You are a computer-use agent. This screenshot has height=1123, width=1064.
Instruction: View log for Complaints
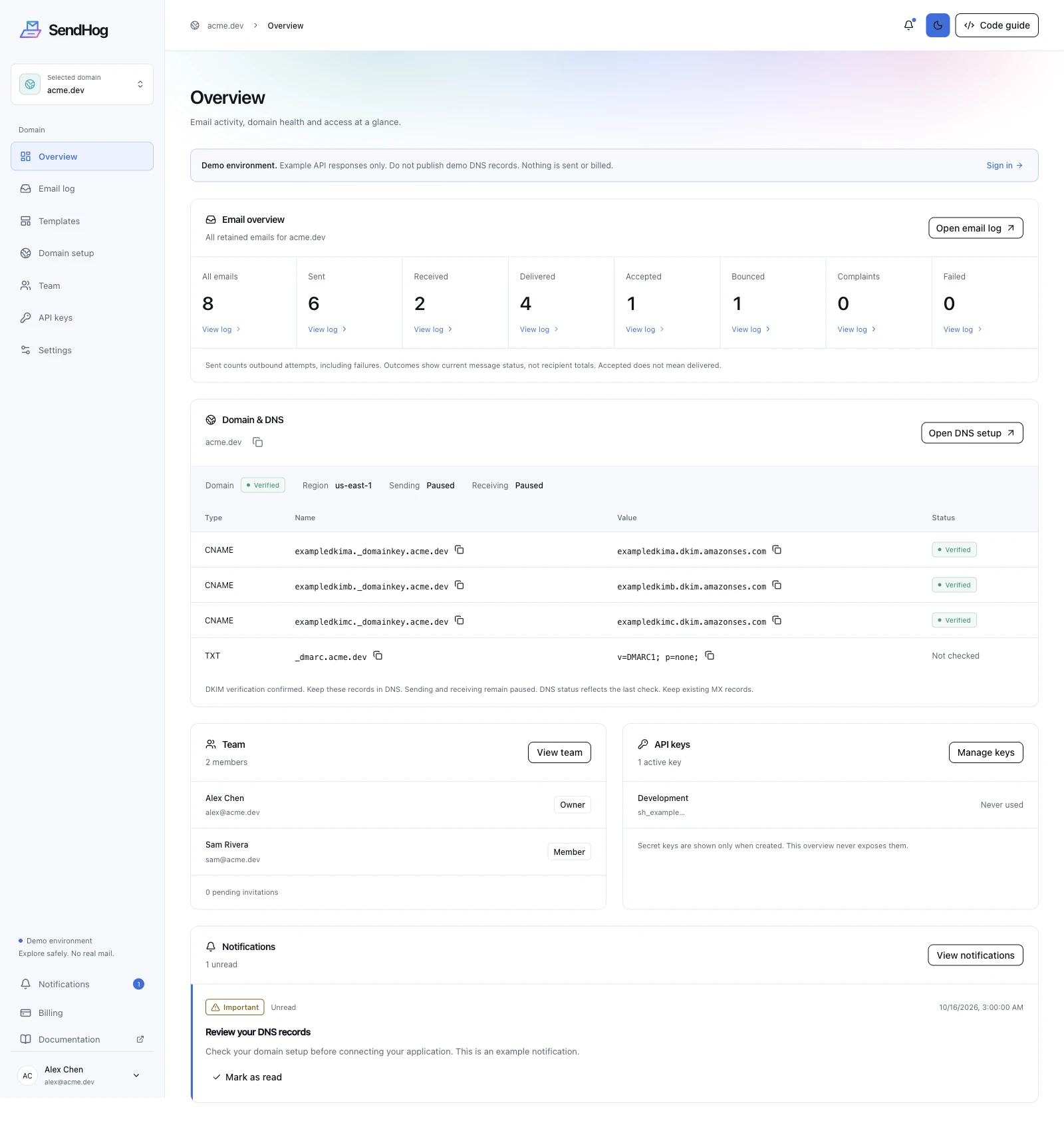pyautogui.click(x=857, y=329)
